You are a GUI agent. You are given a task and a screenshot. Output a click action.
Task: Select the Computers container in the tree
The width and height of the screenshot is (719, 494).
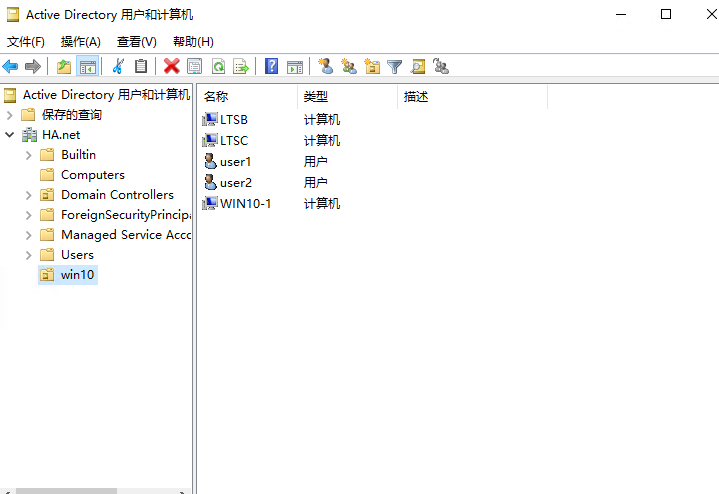pos(92,175)
